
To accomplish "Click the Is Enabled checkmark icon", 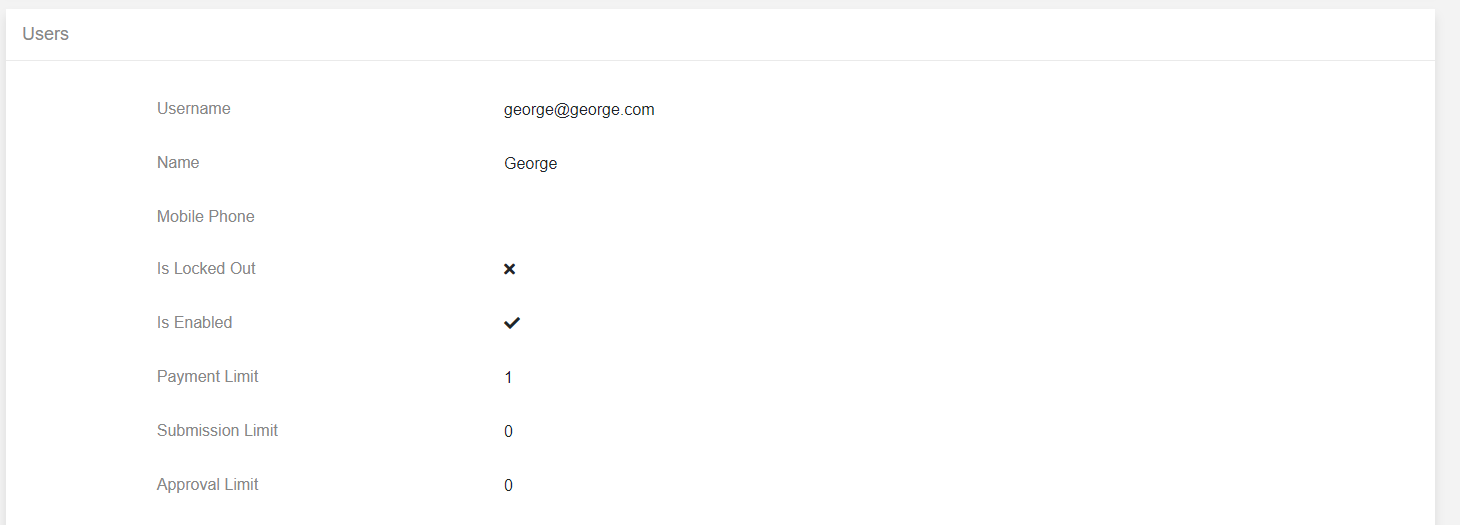I will click(x=512, y=323).
